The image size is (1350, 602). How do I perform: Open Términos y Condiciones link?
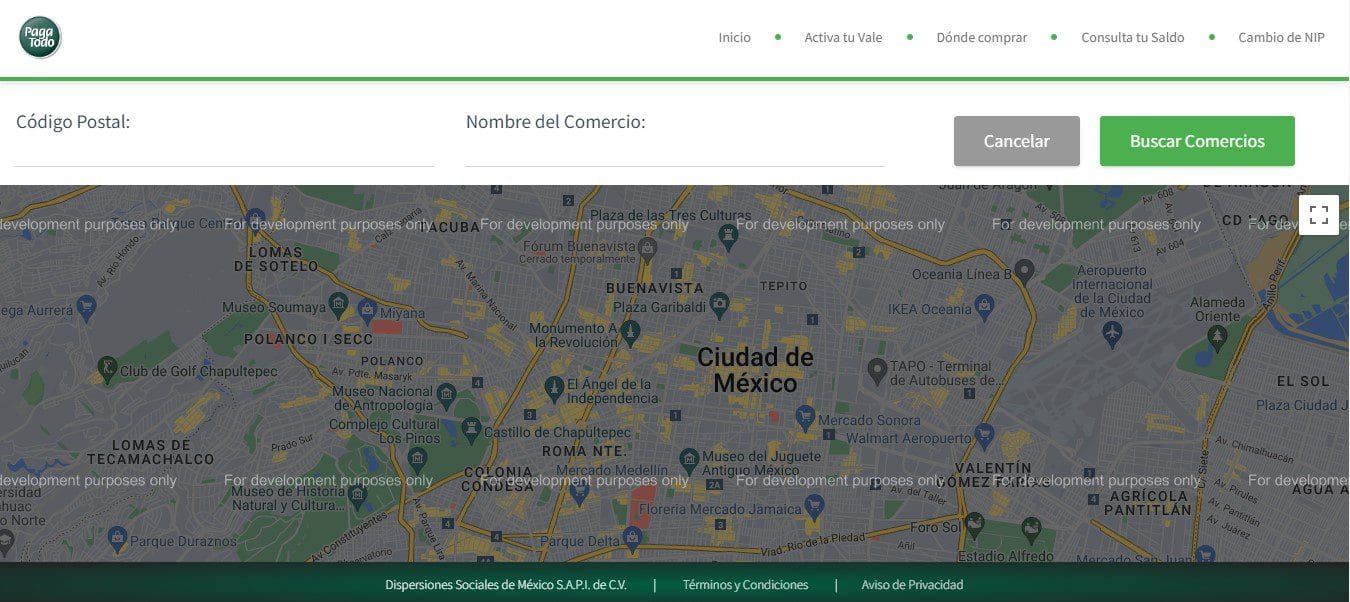pyautogui.click(x=745, y=585)
